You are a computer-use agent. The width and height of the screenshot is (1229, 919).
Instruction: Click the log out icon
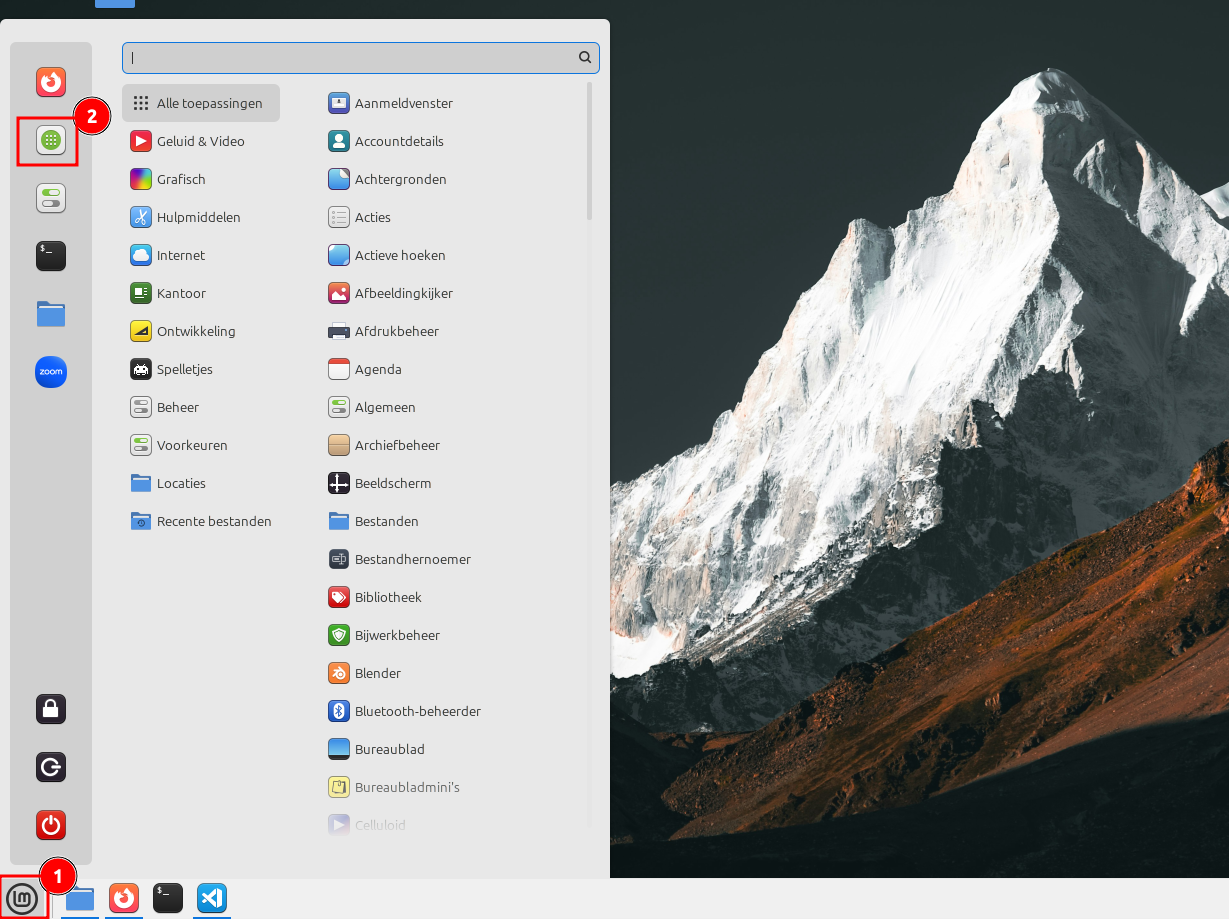tap(51, 767)
